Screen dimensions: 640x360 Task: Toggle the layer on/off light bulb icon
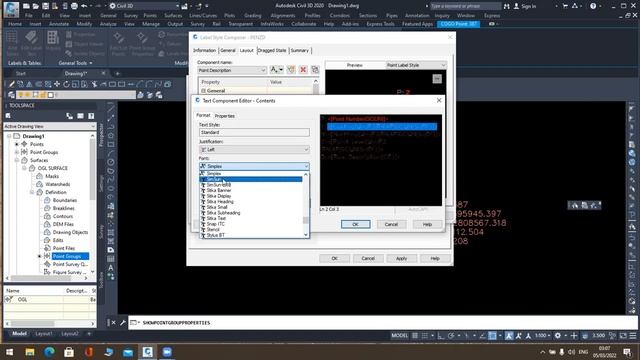coord(20,95)
